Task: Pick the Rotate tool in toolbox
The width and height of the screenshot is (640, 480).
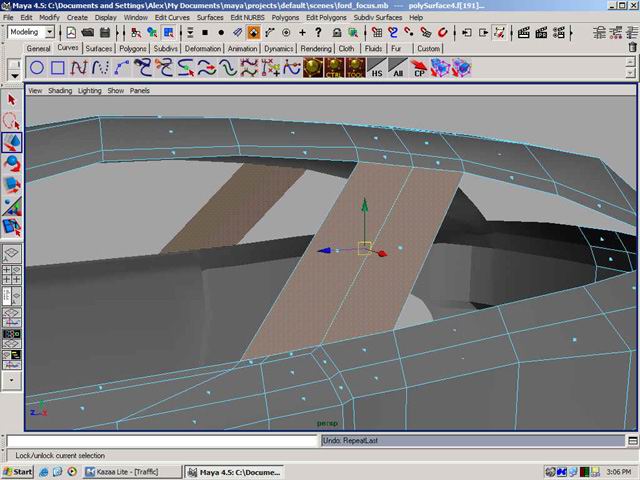Action: [12, 164]
